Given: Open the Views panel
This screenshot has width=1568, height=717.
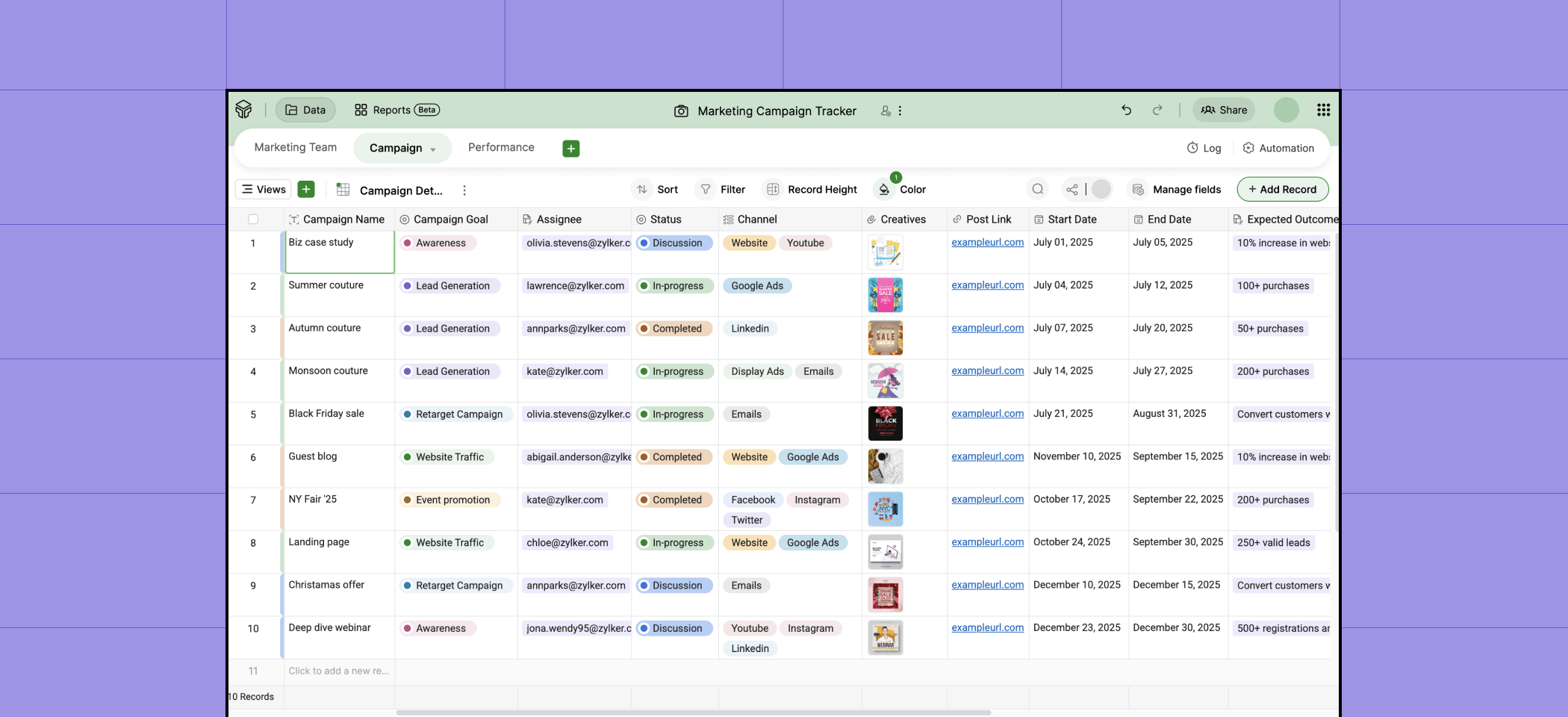Looking at the screenshot, I should pyautogui.click(x=264, y=189).
